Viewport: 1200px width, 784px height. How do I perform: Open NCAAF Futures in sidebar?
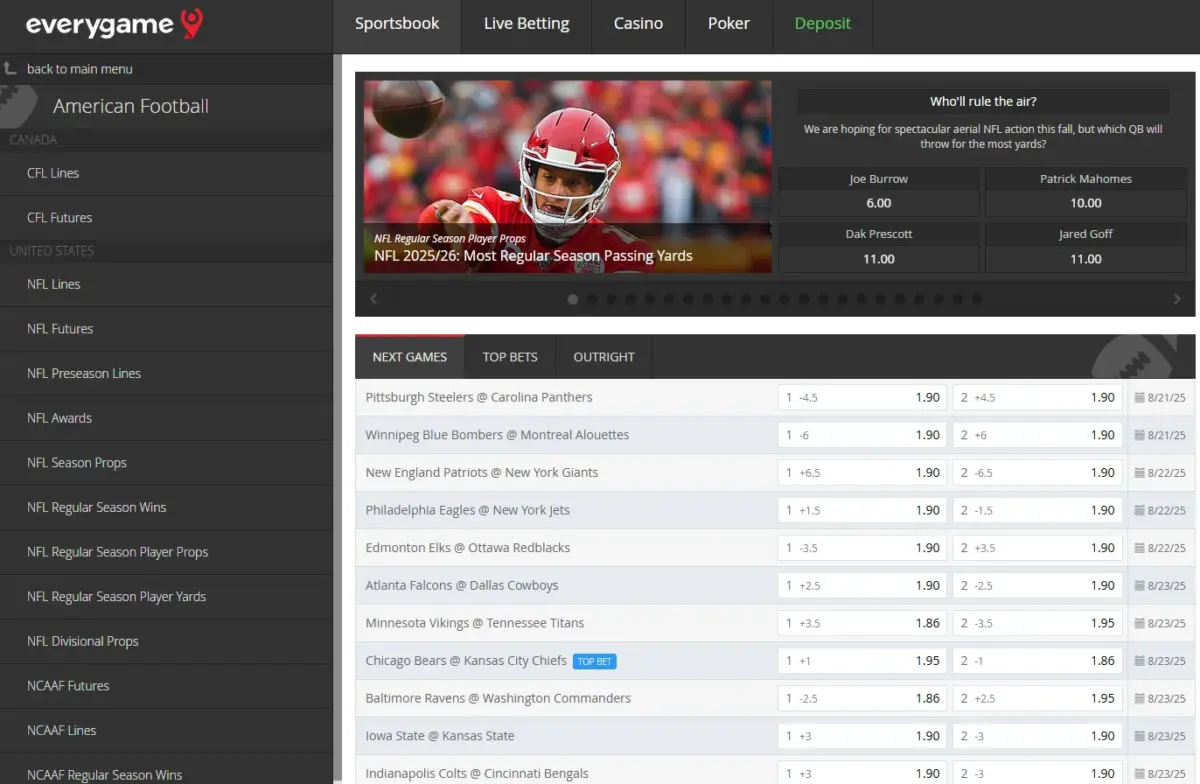166,686
